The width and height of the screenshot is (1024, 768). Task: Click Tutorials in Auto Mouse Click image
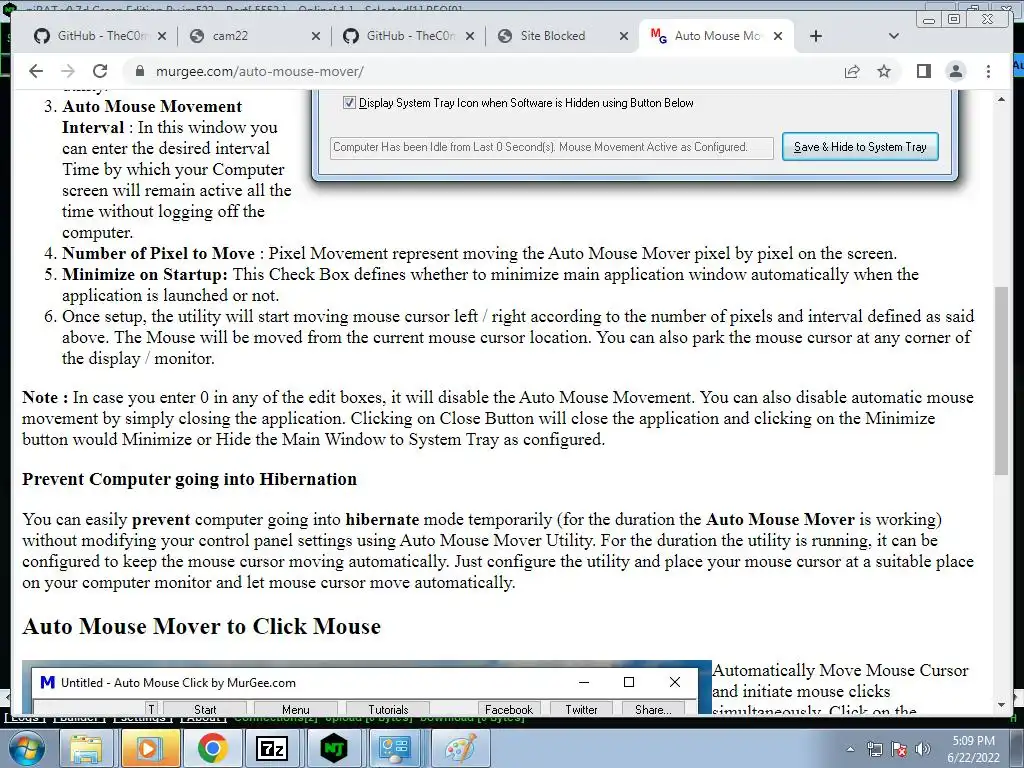[x=388, y=709]
